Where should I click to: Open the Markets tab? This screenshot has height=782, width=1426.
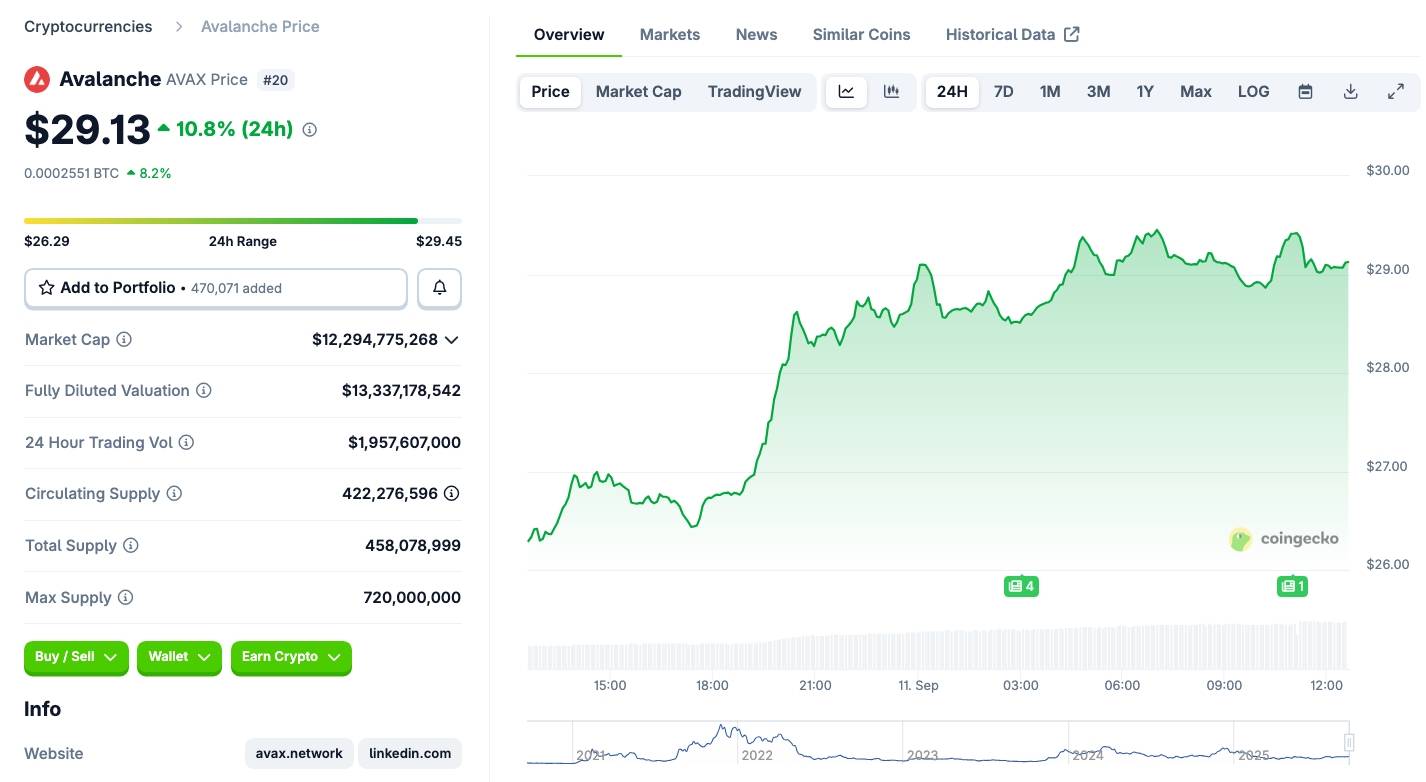pos(670,35)
